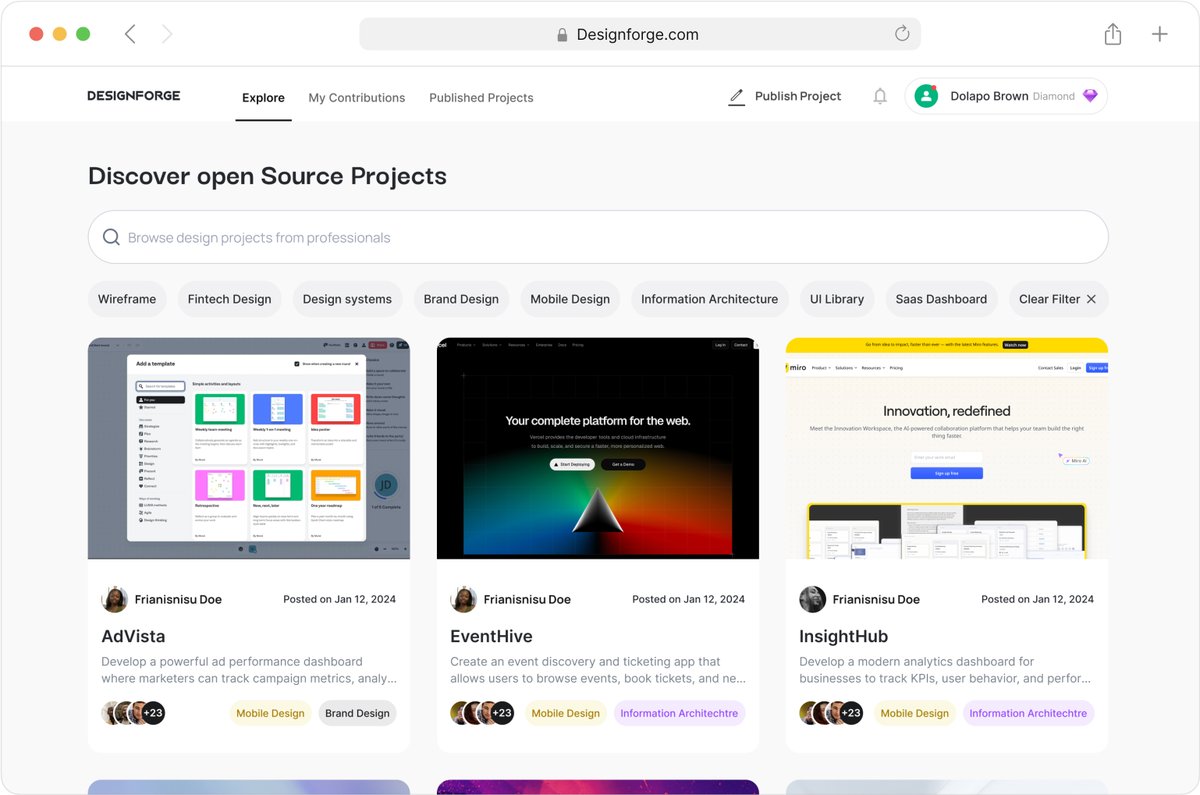Click the InsightHub project thumbnail
Viewport: 1200px width, 795px height.
point(946,448)
